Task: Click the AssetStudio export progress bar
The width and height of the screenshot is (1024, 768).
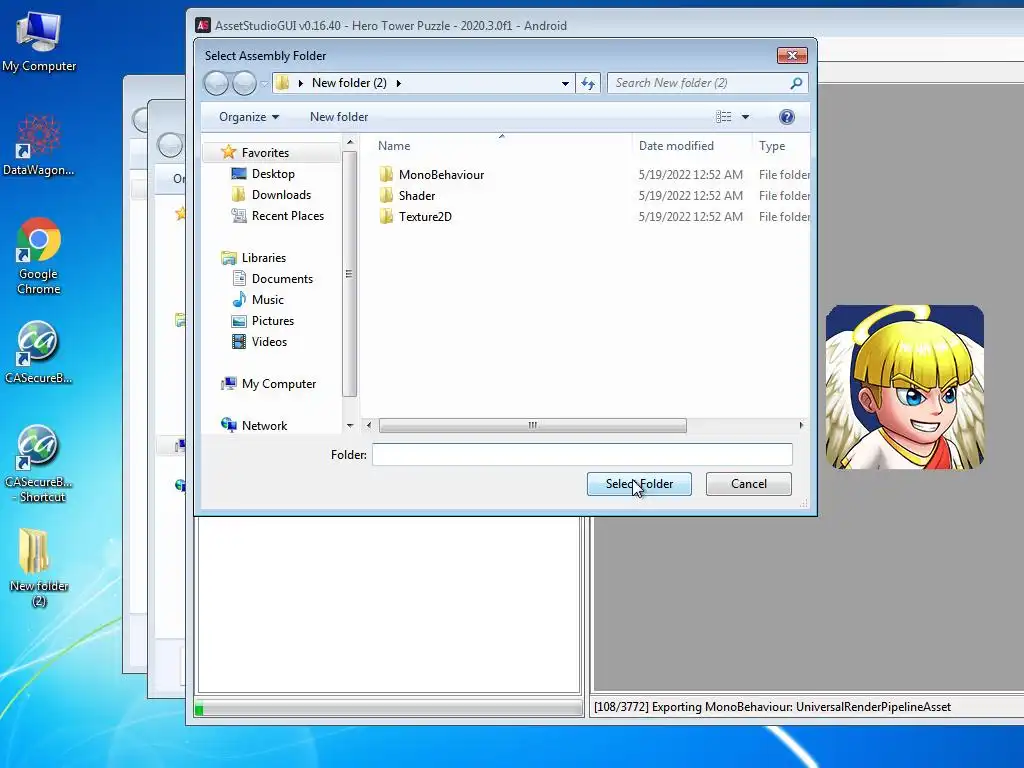Action: pyautogui.click(x=389, y=708)
